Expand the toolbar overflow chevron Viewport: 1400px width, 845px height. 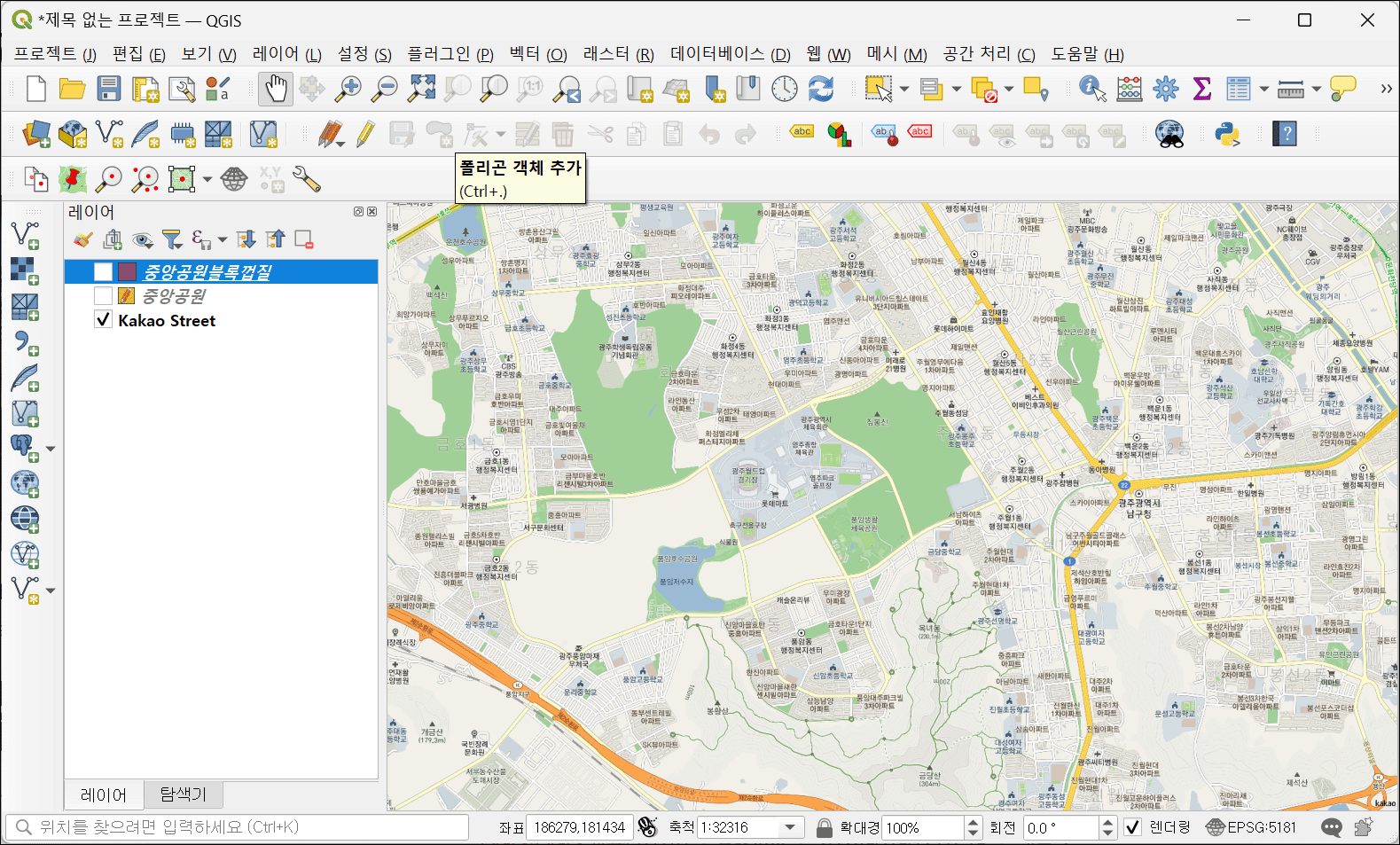[x=1386, y=89]
